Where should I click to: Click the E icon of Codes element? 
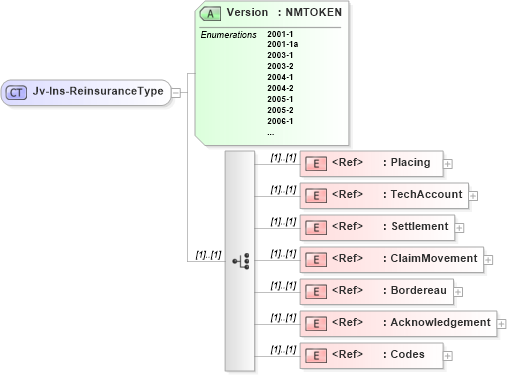pyautogui.click(x=316, y=356)
